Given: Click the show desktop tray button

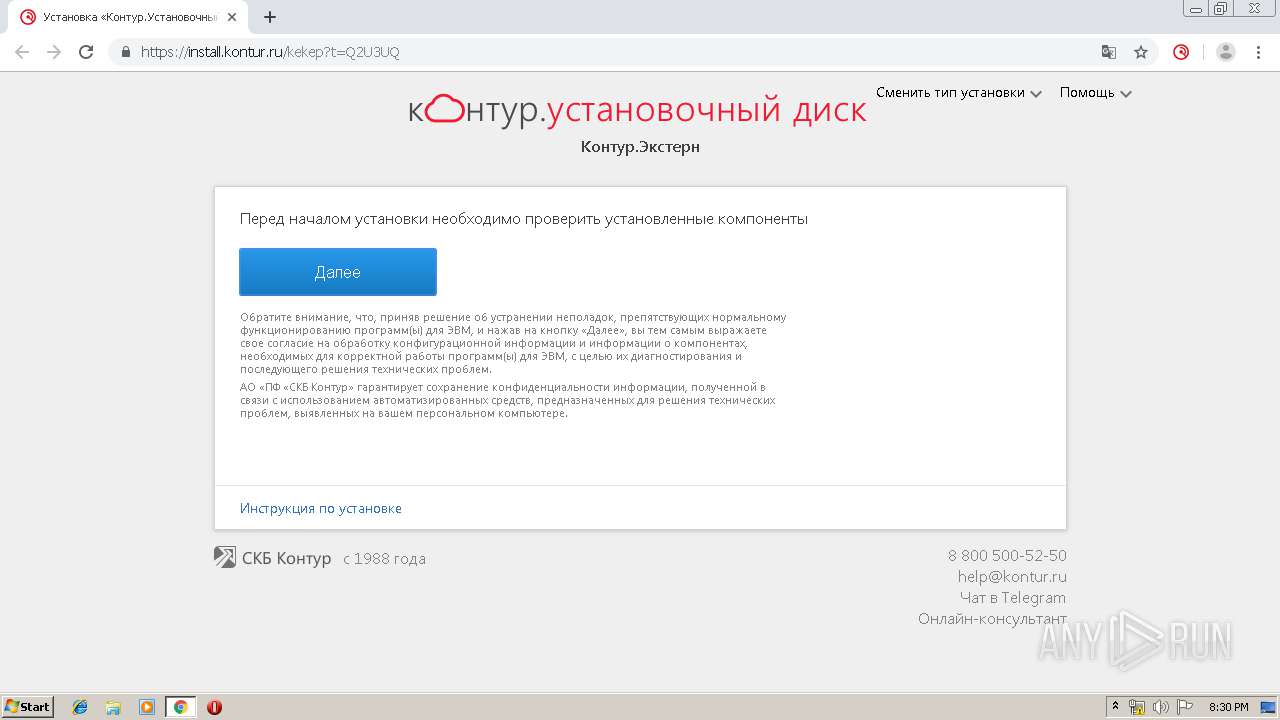Looking at the screenshot, I should (1268, 707).
